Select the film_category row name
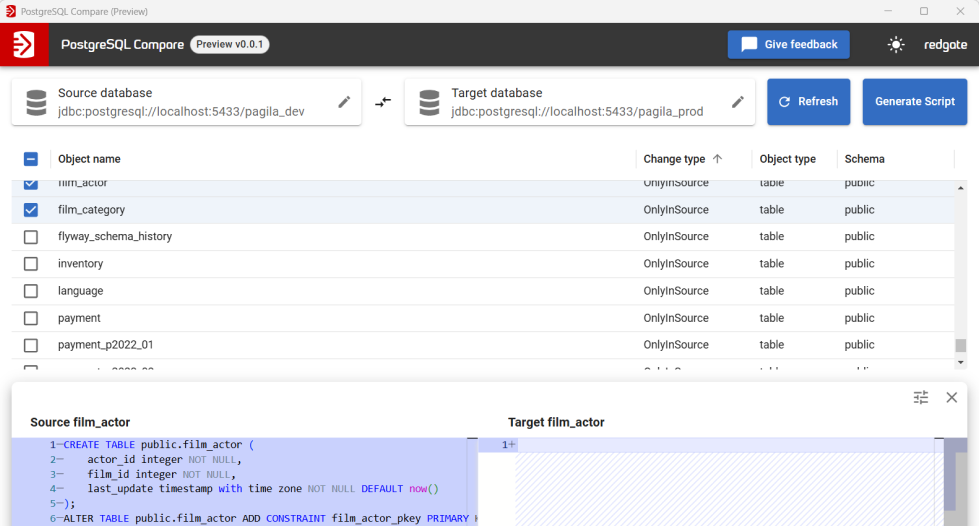 91,210
